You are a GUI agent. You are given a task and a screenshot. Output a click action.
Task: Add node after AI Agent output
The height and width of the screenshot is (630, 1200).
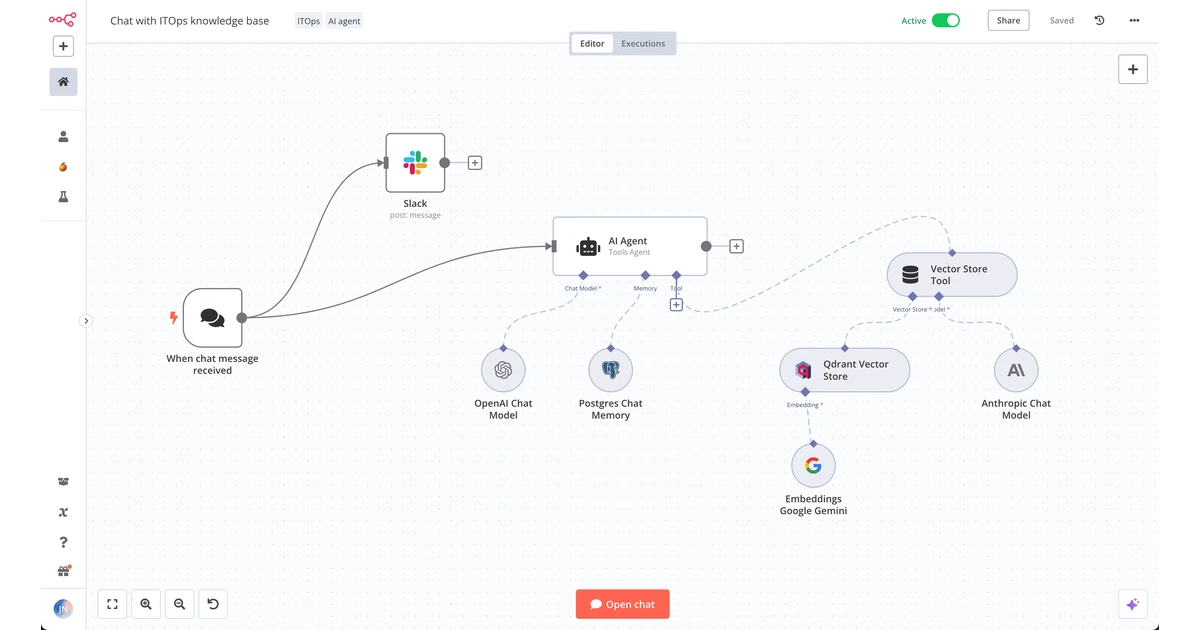coord(737,246)
